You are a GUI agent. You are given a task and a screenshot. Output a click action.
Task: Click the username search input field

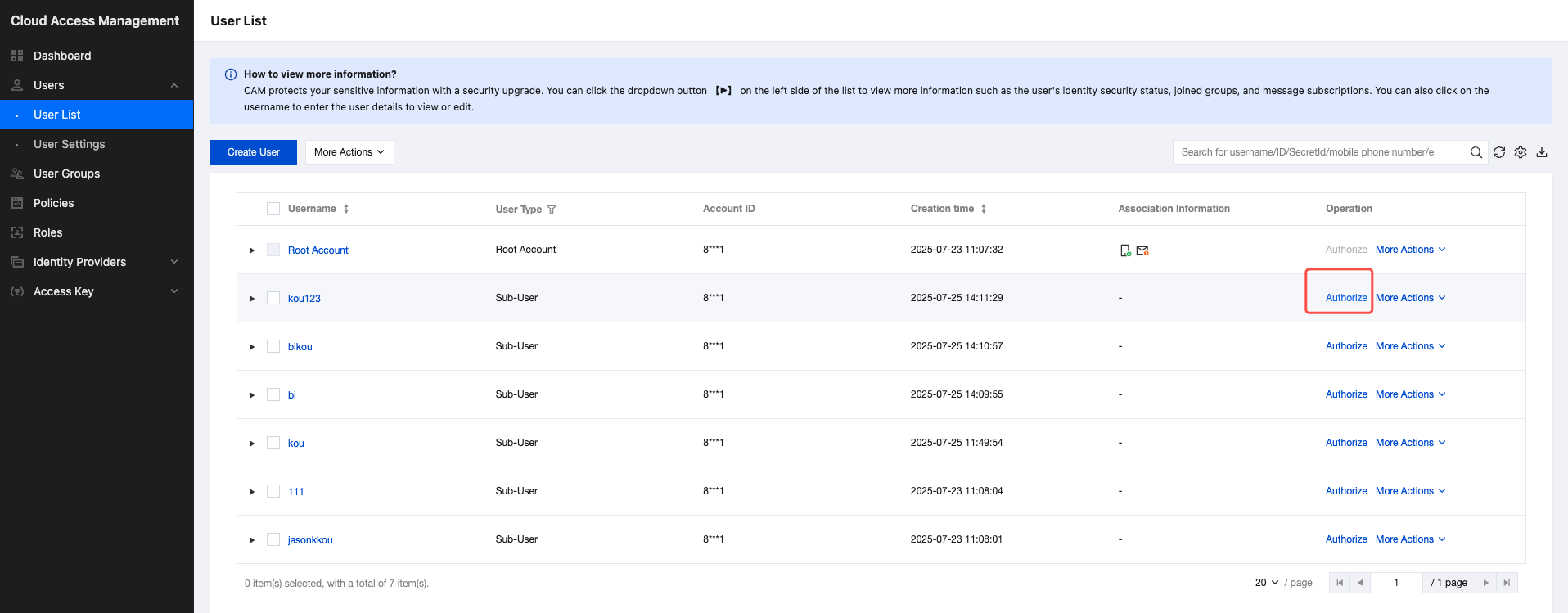[1318, 152]
